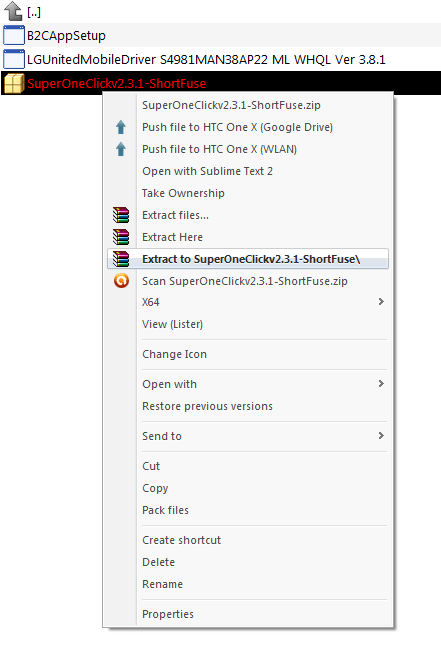Select View (Lister) menu entry
The height and width of the screenshot is (645, 441).
click(172, 324)
